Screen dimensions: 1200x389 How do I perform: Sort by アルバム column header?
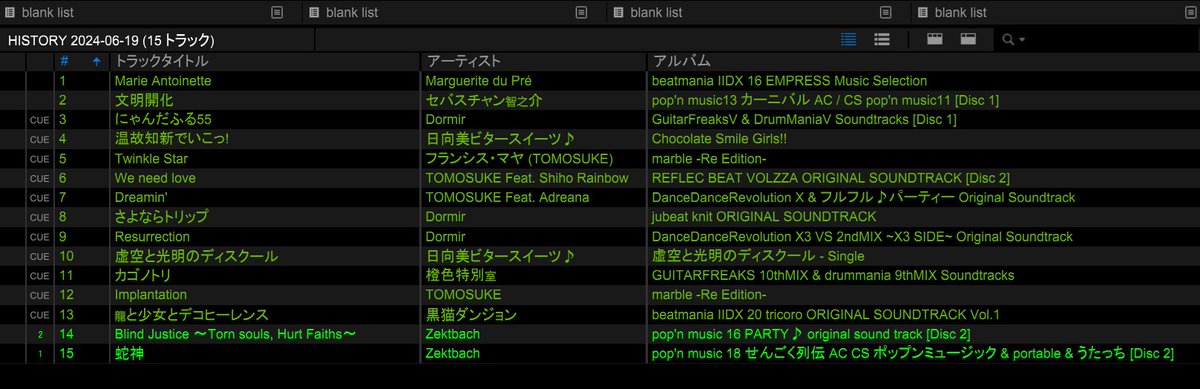[681, 61]
